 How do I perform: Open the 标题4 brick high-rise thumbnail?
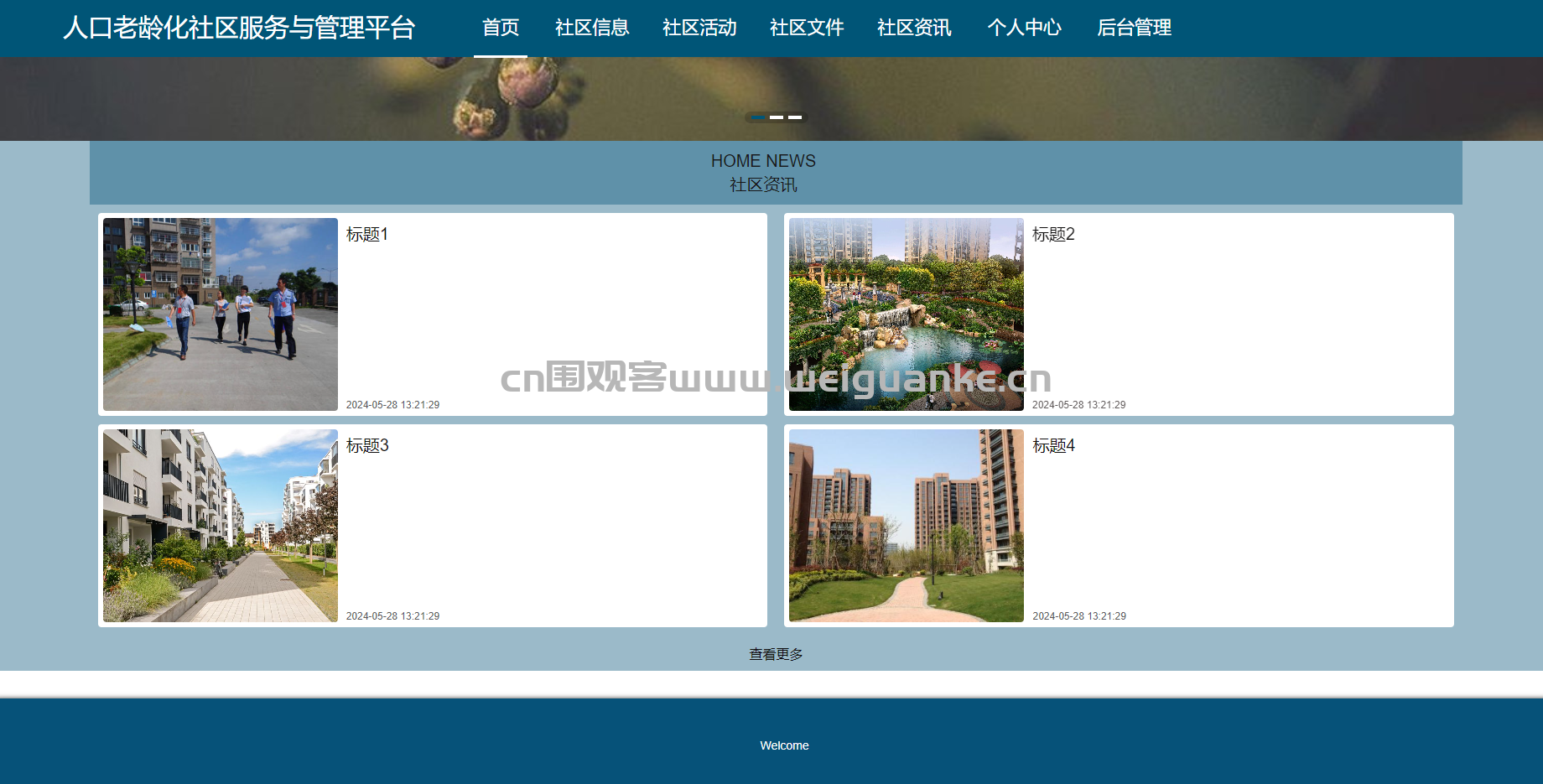click(906, 526)
